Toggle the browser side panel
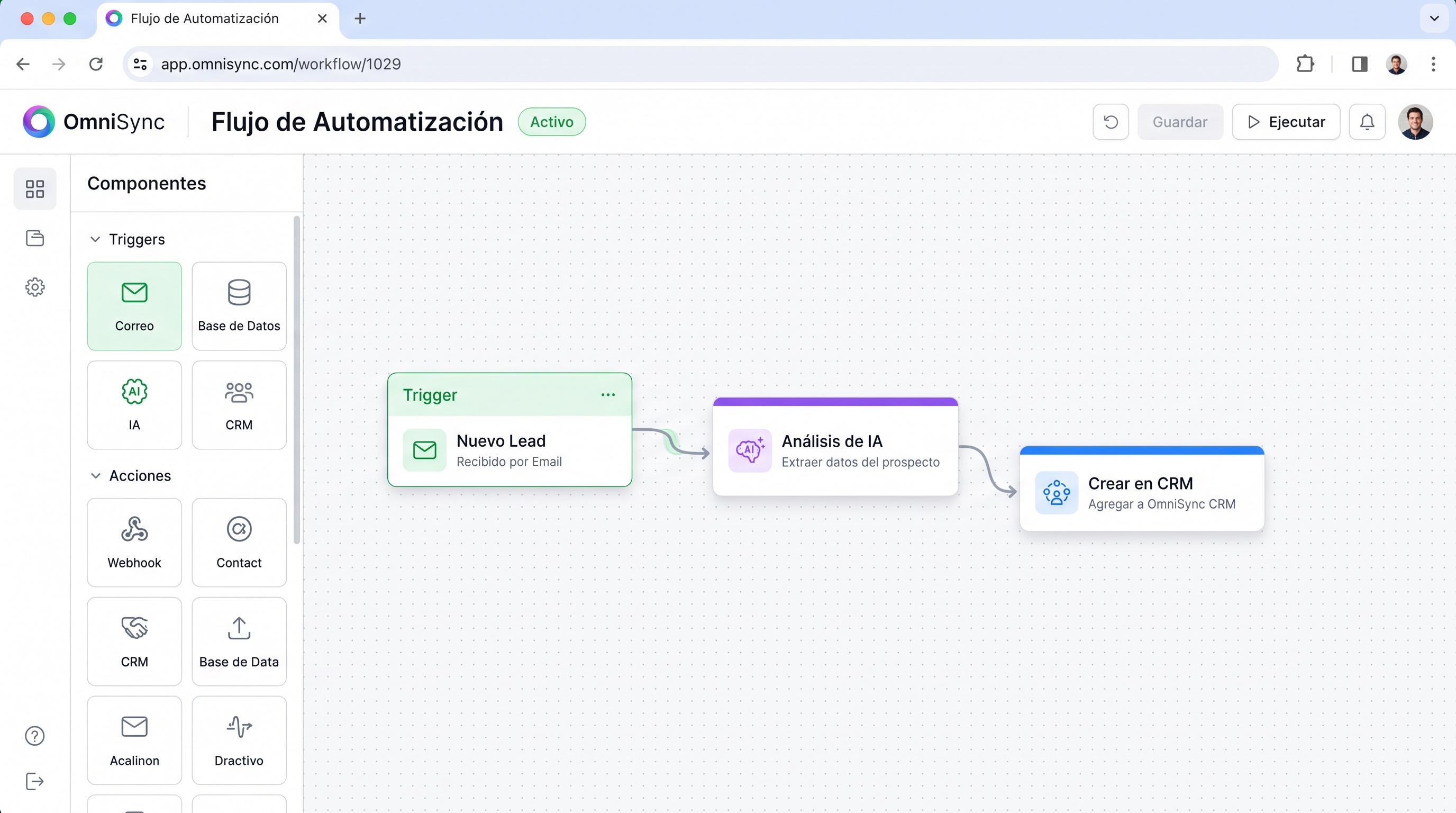Image resolution: width=1456 pixels, height=813 pixels. pyautogui.click(x=1359, y=64)
